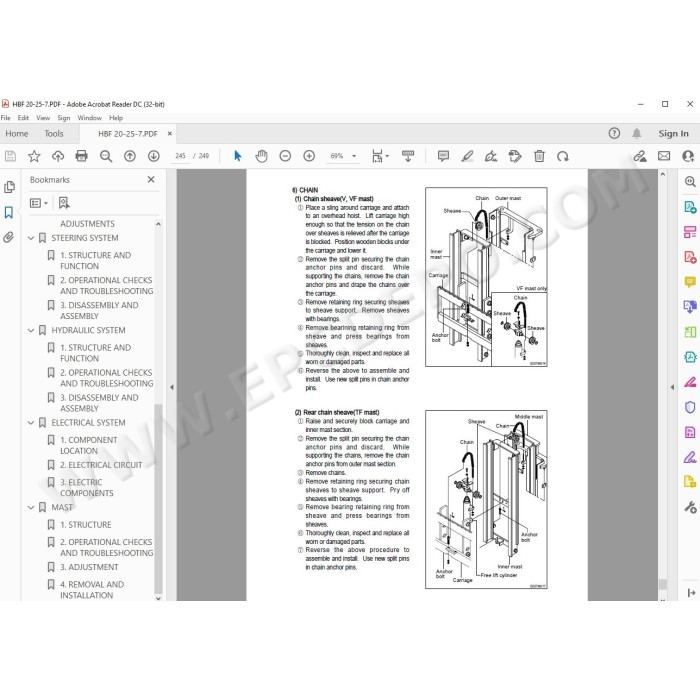This screenshot has width=700, height=700.
Task: Click the stamp tool icon
Action: (515, 156)
